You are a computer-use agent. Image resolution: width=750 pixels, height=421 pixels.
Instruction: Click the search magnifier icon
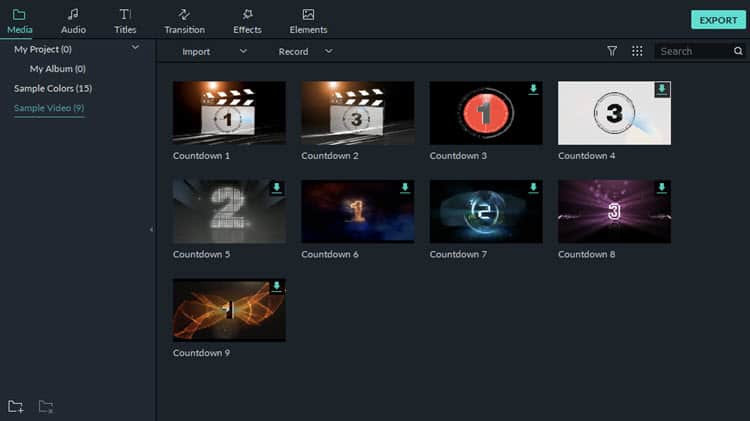point(738,51)
